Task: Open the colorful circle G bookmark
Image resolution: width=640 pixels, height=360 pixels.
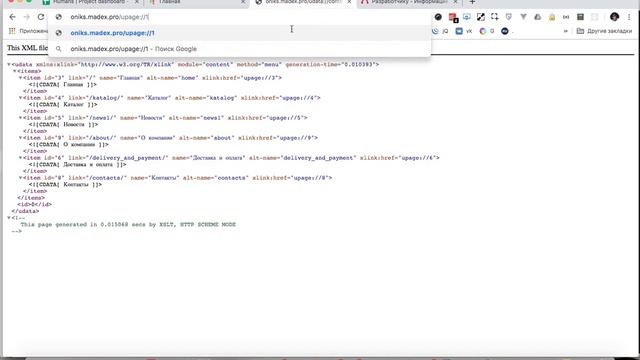Action: [487, 31]
